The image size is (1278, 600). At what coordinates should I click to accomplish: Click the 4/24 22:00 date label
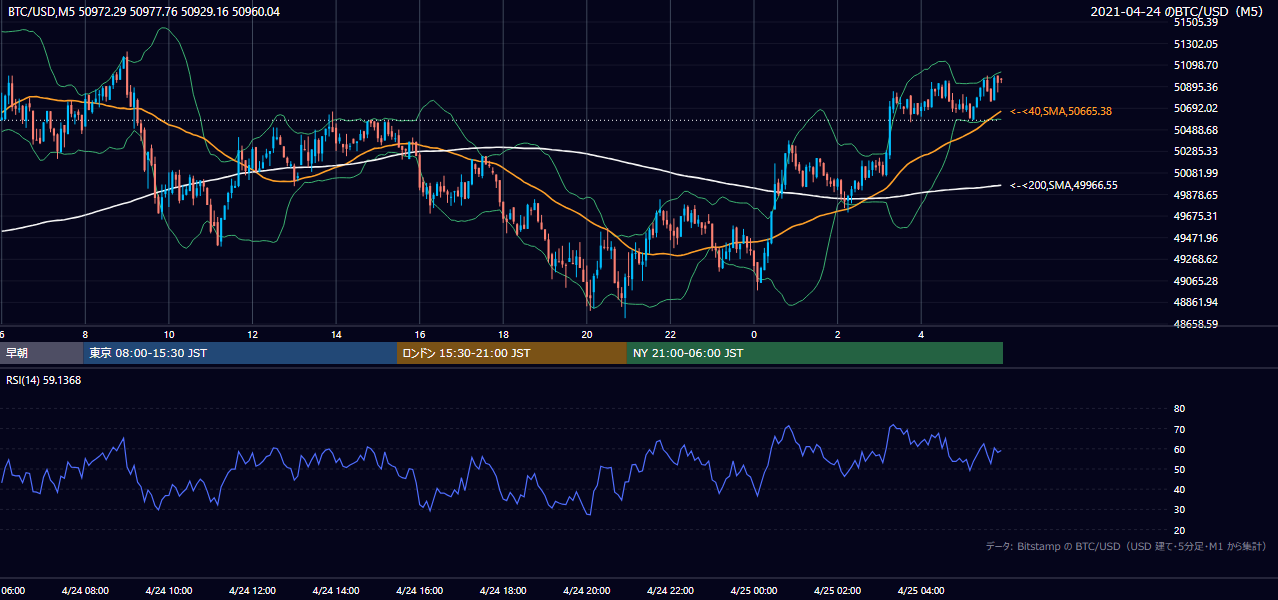[670, 590]
